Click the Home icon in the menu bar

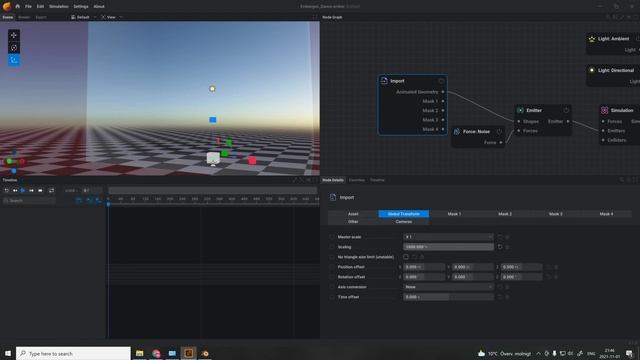pos(18,6)
